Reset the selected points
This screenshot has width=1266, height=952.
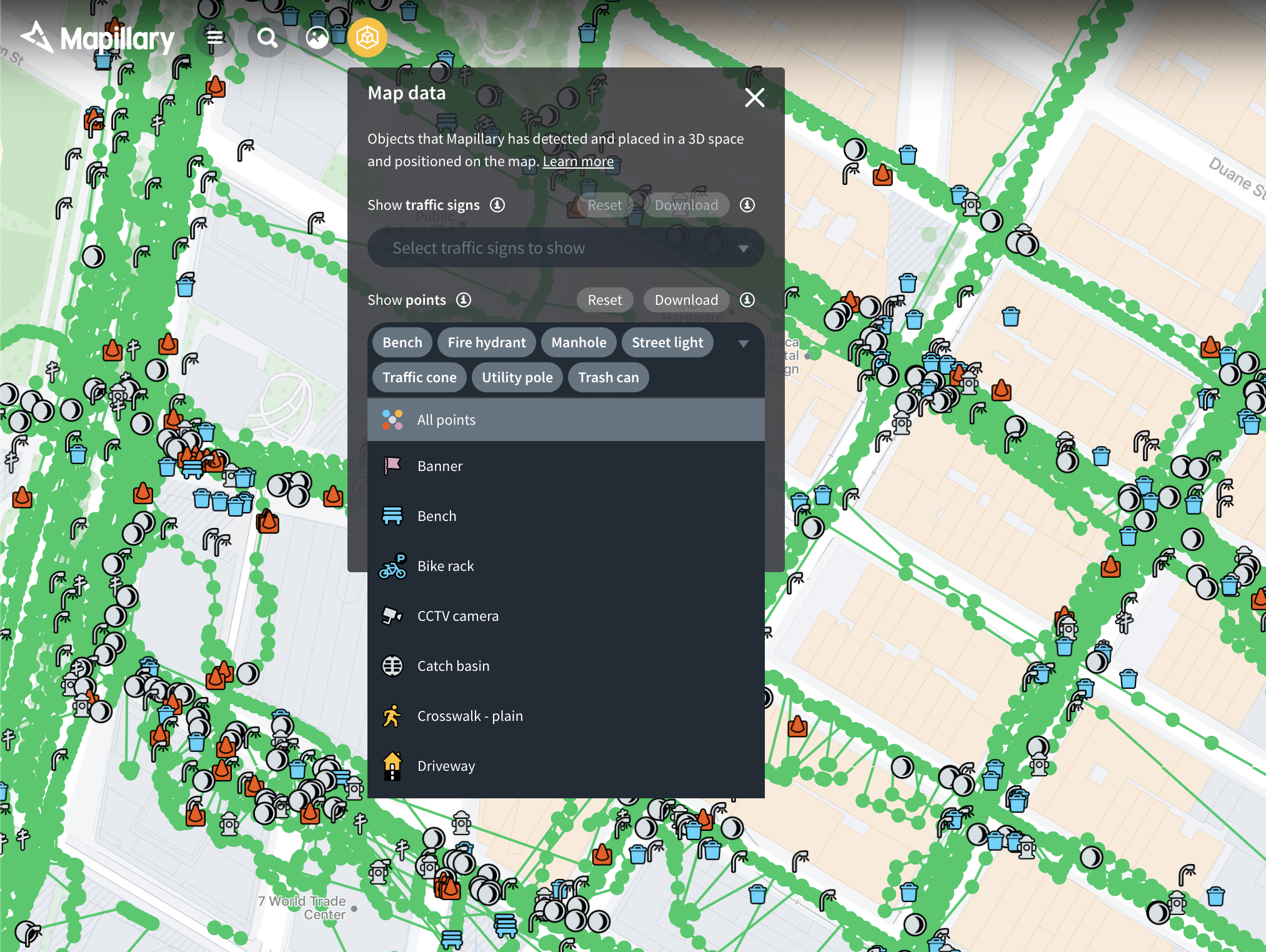pos(604,300)
